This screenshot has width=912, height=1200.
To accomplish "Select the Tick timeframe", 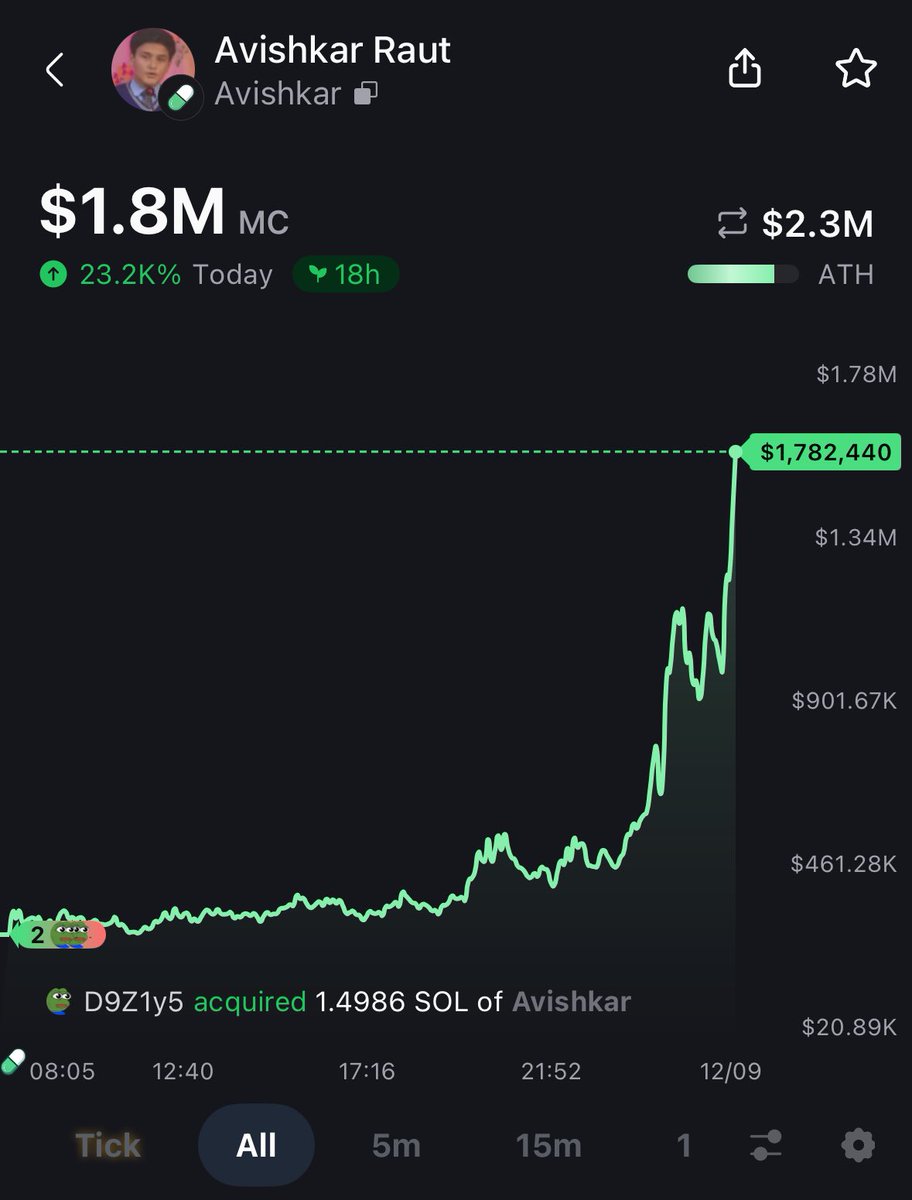I will (x=108, y=1145).
